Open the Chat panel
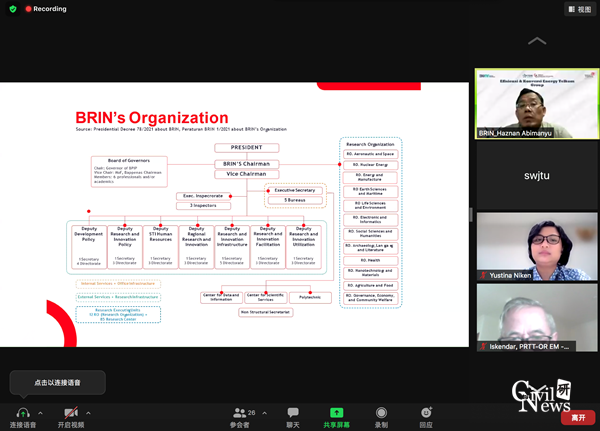This screenshot has height=431, width=600. pyautogui.click(x=293, y=412)
